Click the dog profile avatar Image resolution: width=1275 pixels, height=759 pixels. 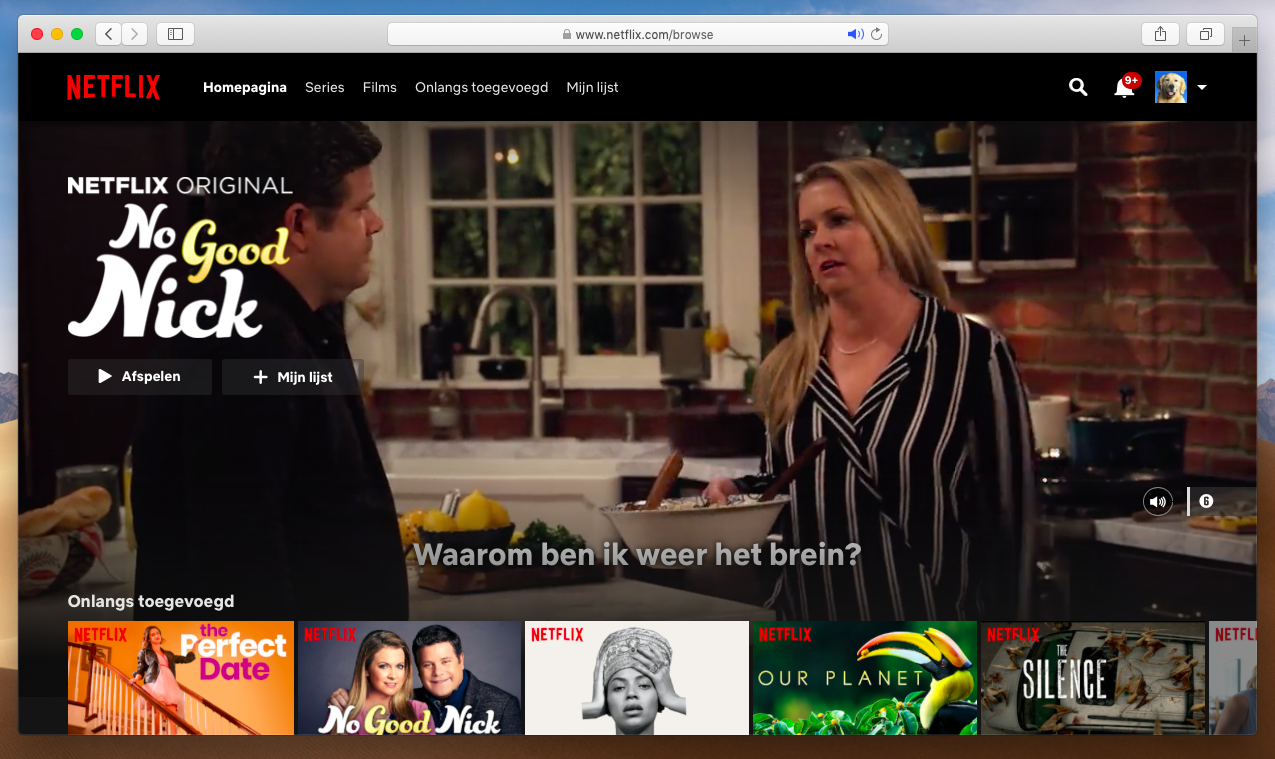[1170, 87]
